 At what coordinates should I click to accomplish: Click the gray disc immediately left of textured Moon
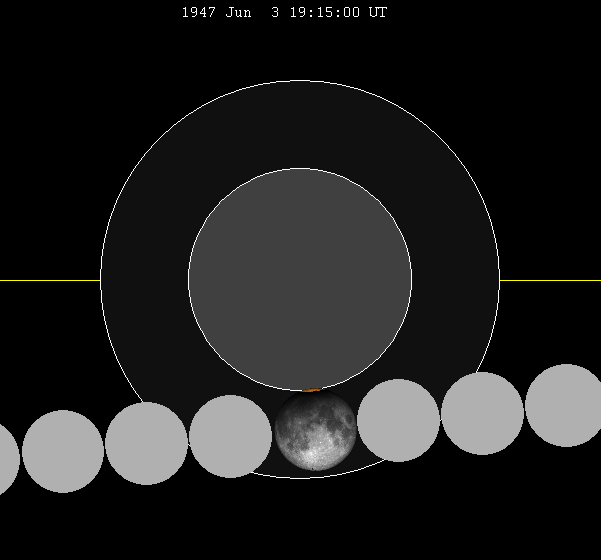[x=231, y=436]
